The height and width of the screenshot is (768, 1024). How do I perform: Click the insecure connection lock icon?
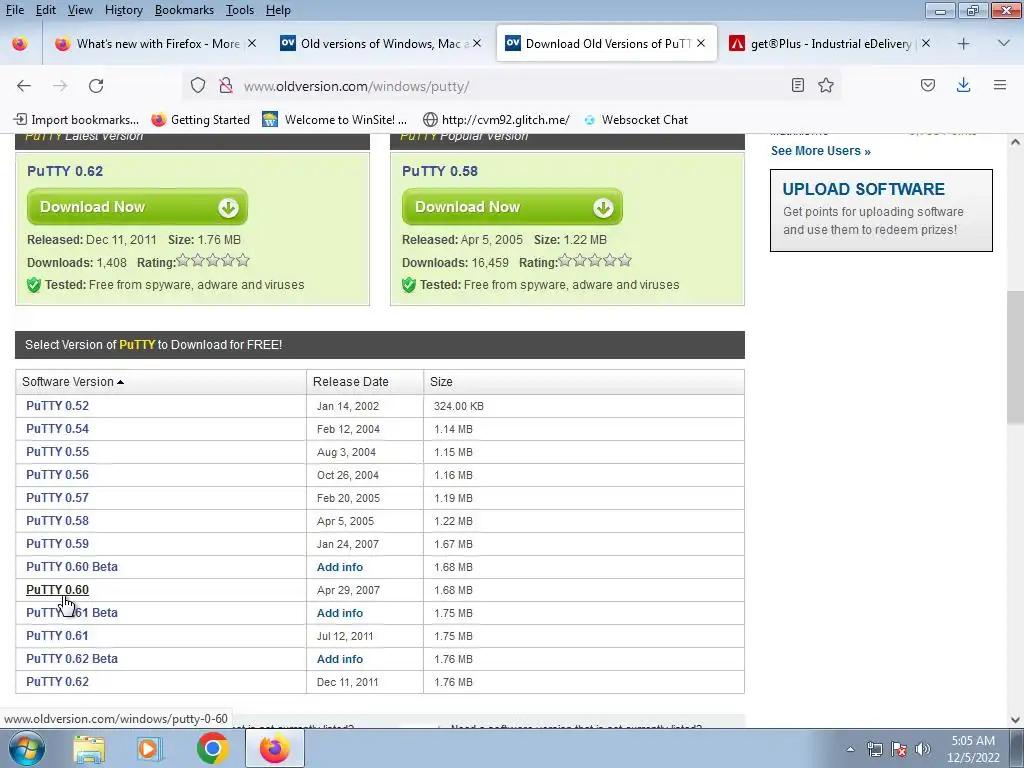(226, 86)
